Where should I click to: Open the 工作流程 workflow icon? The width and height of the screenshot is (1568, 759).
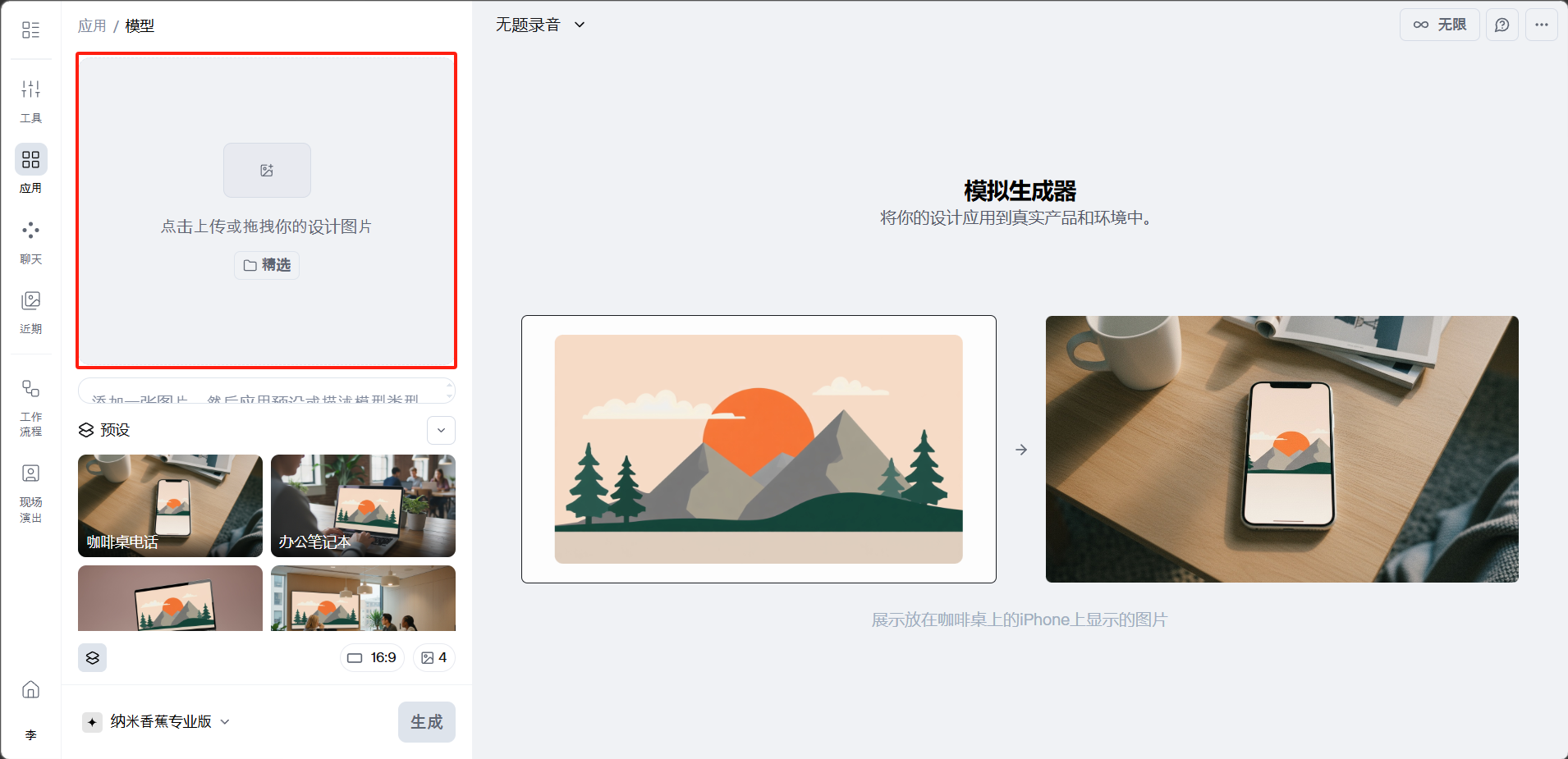pos(31,407)
